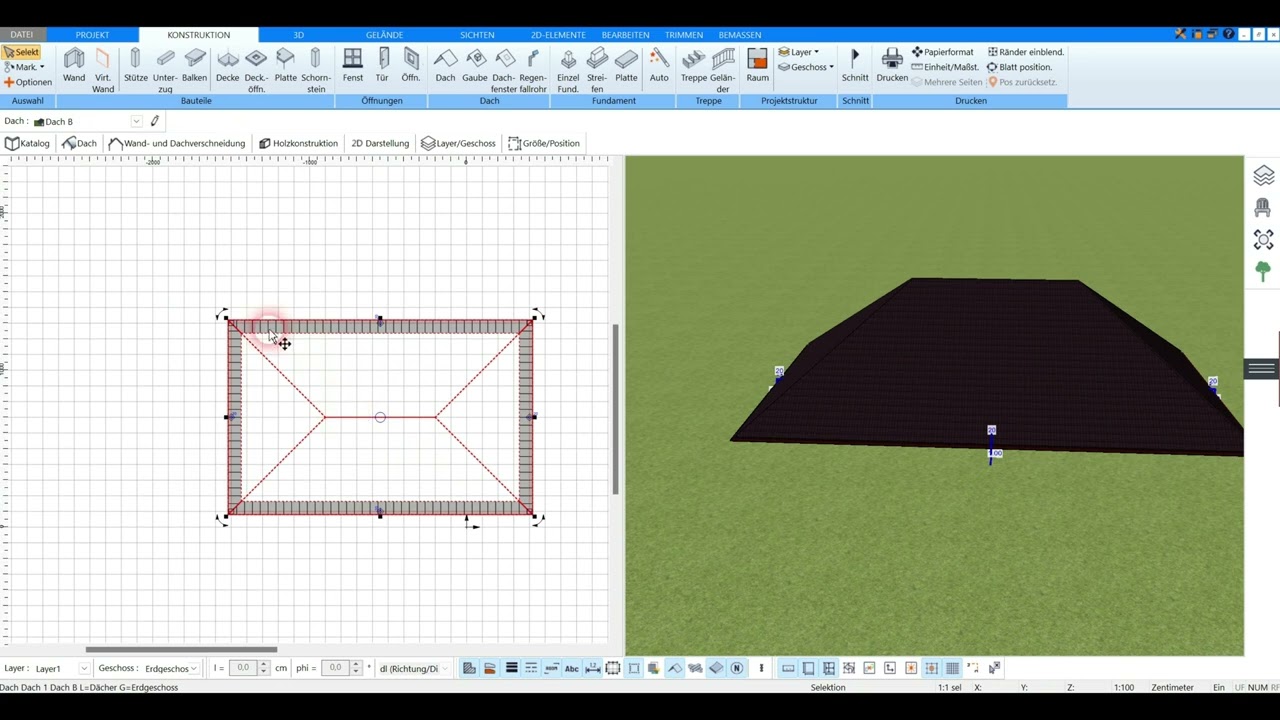This screenshot has width=1280, height=720.
Task: Toggle the grid display icon
Action: tap(952, 668)
